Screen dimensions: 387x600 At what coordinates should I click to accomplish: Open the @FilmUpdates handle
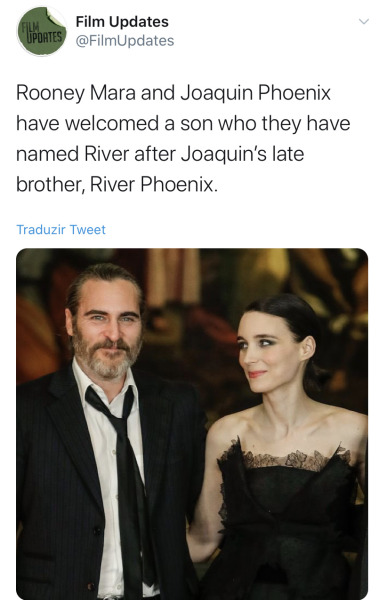125,41
